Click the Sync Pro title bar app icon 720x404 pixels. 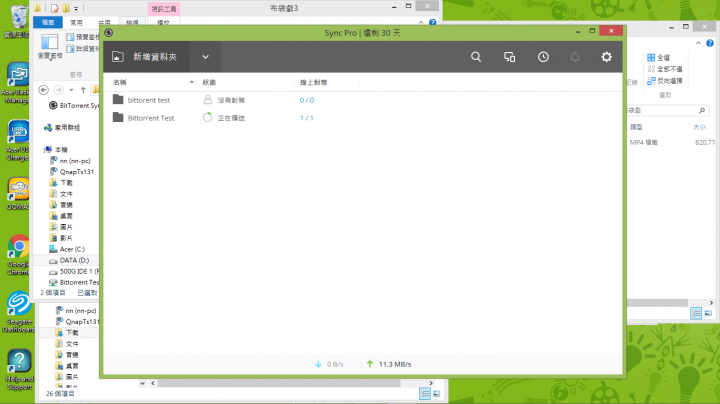[x=109, y=33]
